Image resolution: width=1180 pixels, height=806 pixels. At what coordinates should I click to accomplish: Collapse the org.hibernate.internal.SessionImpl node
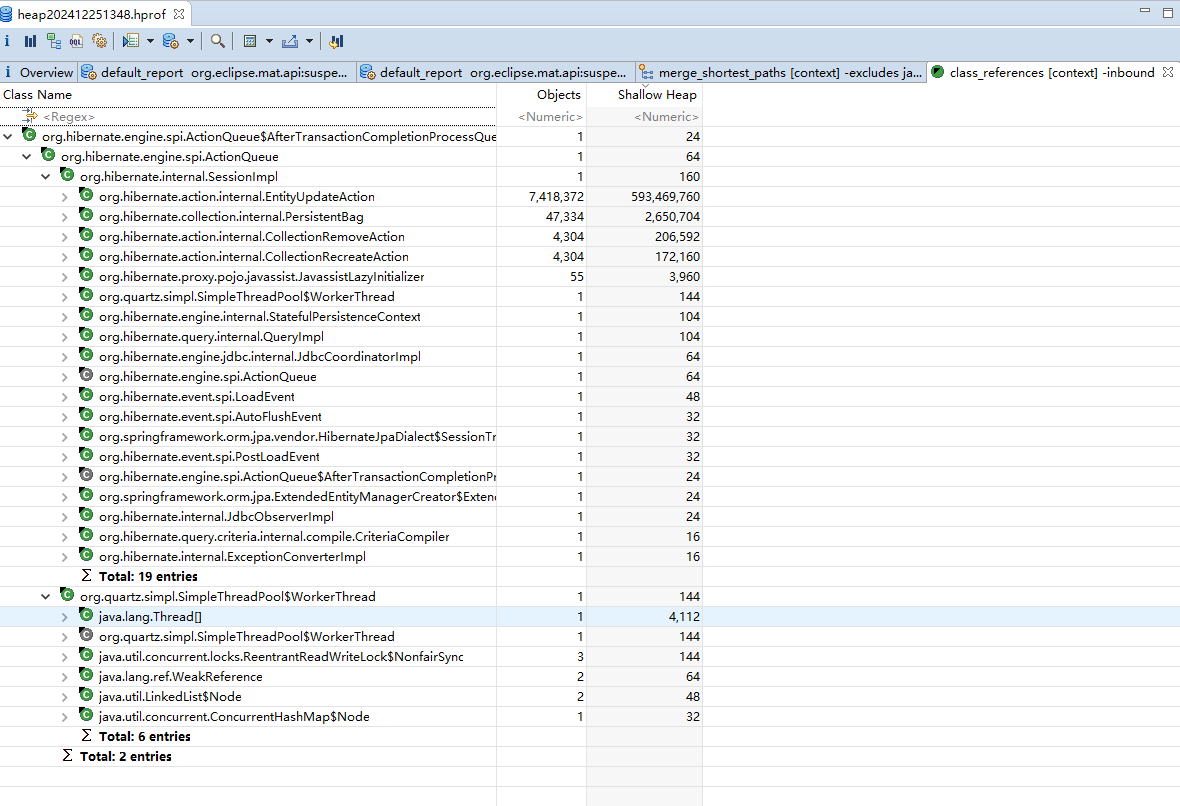pyautogui.click(x=46, y=177)
